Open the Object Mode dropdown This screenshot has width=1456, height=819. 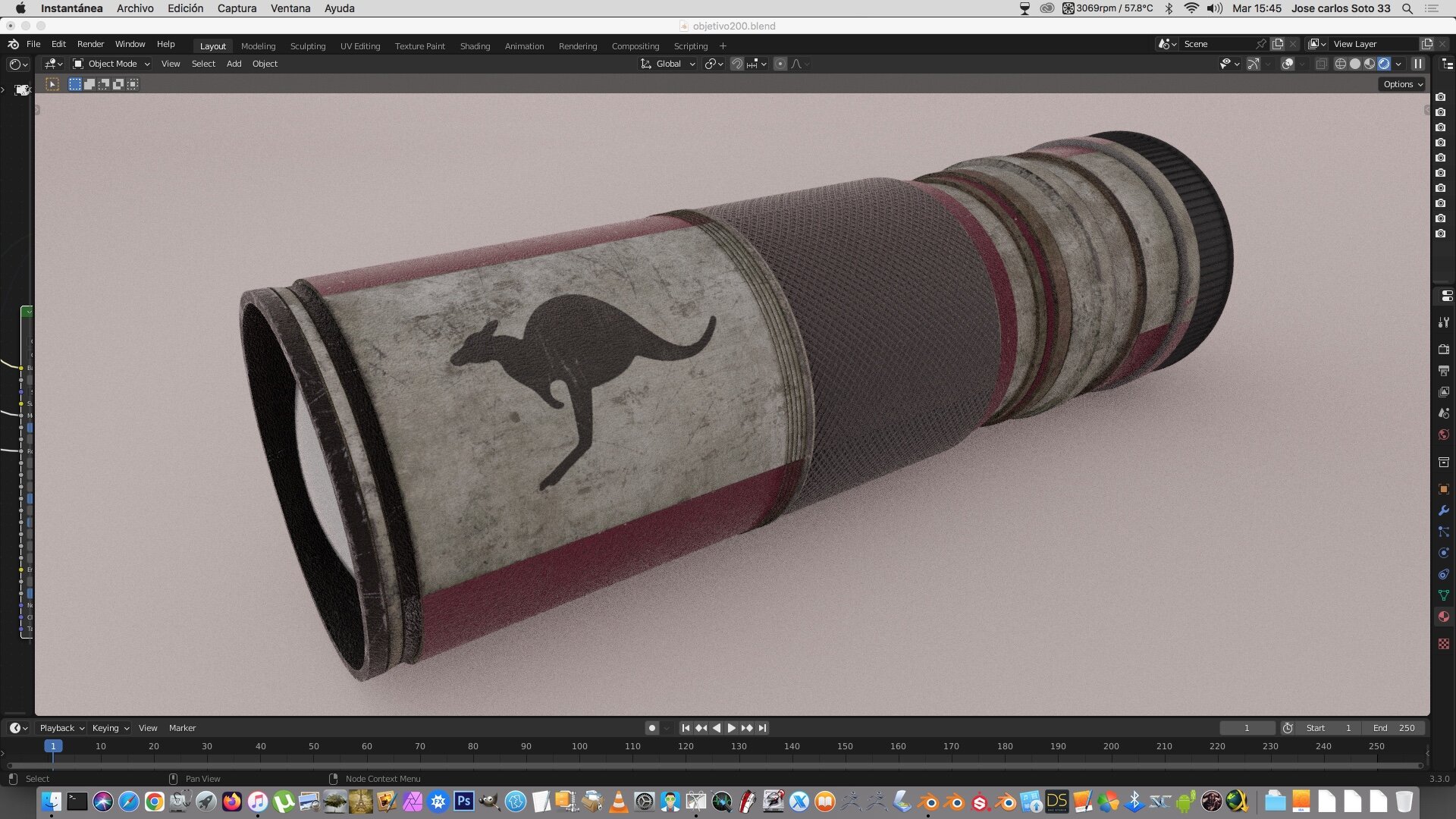(111, 64)
